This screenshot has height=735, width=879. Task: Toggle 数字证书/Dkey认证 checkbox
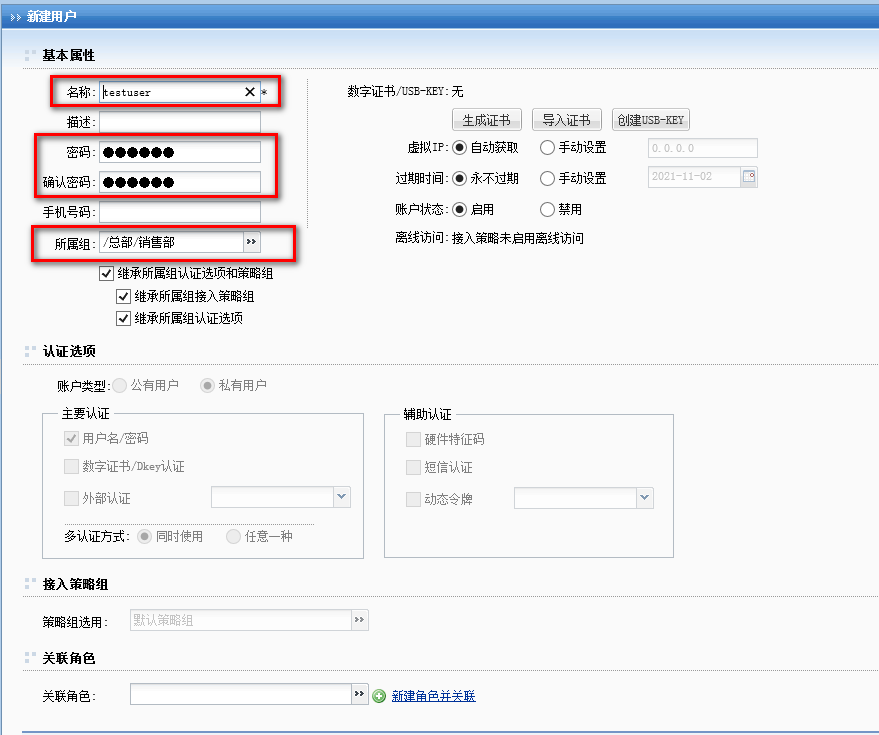coord(71,466)
